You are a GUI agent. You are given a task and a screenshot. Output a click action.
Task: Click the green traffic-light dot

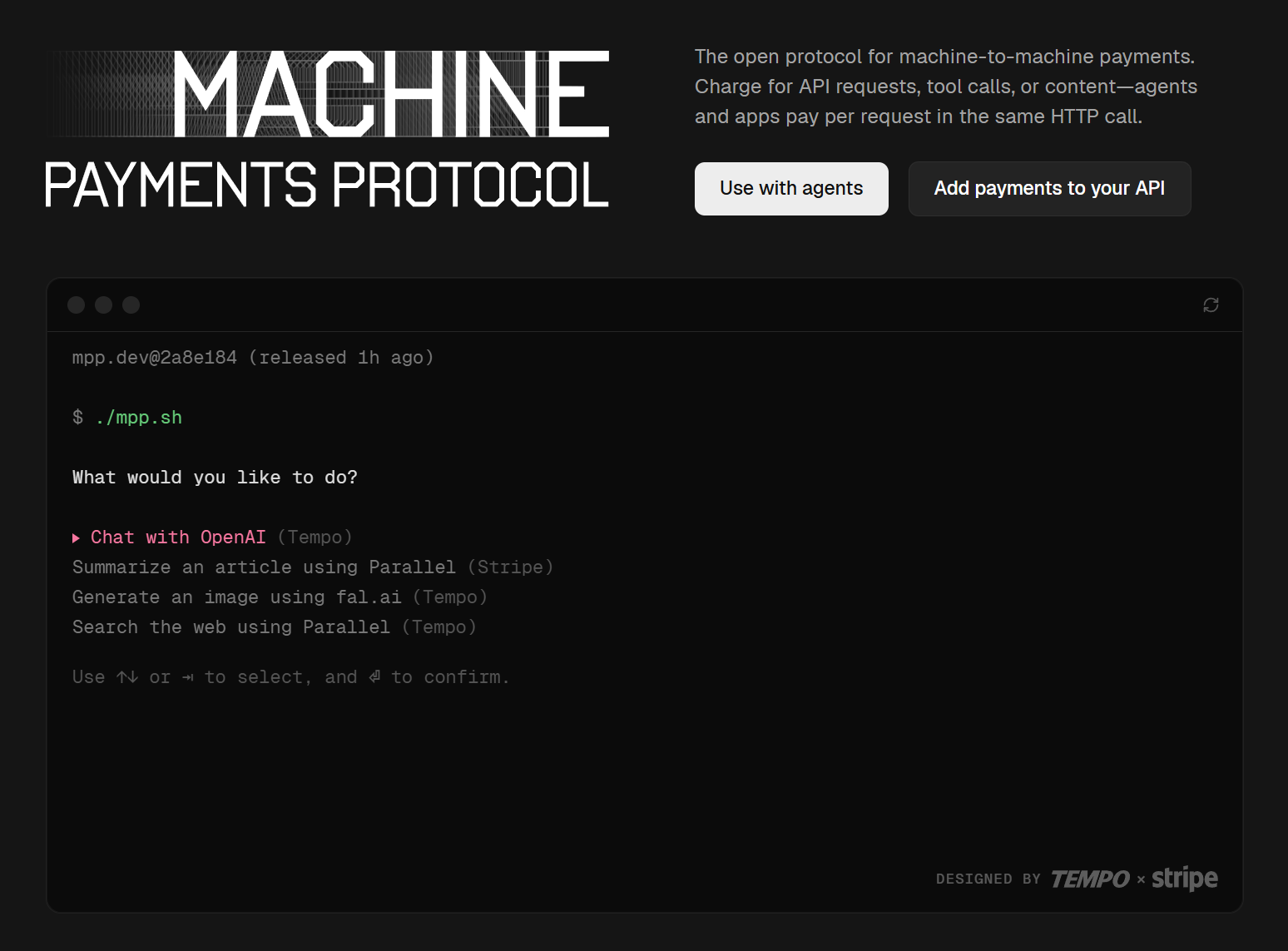pos(131,305)
